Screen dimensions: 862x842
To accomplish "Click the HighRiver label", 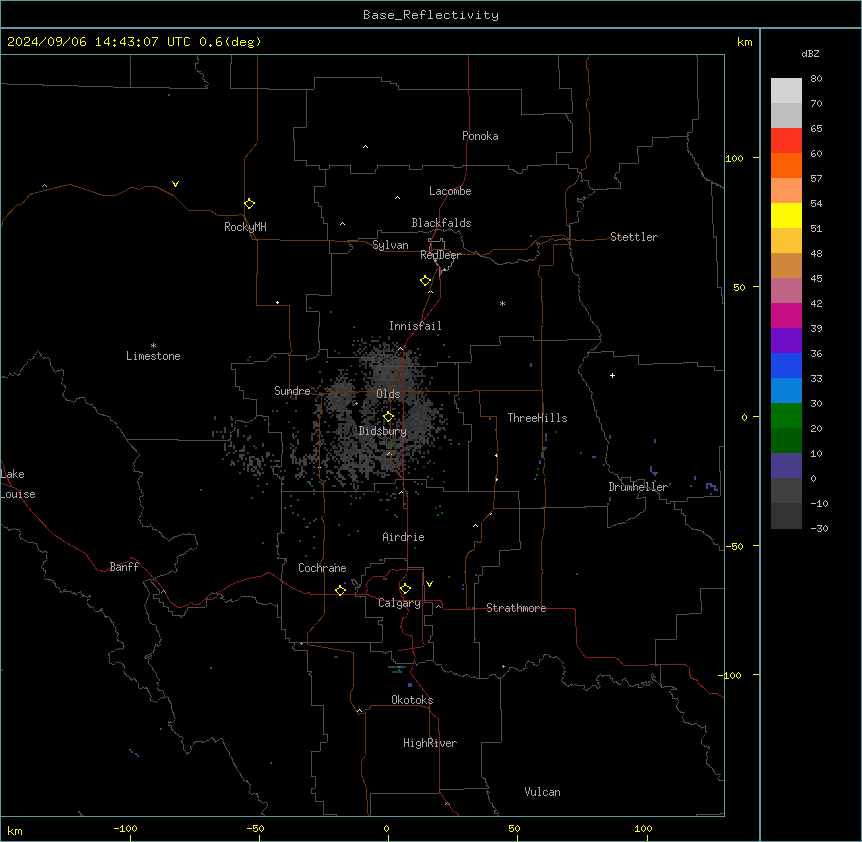I will click(x=430, y=743).
